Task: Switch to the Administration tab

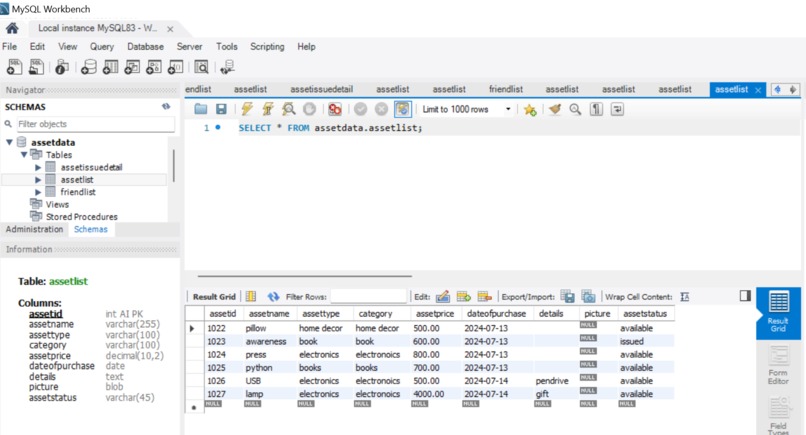Action: pos(34,229)
